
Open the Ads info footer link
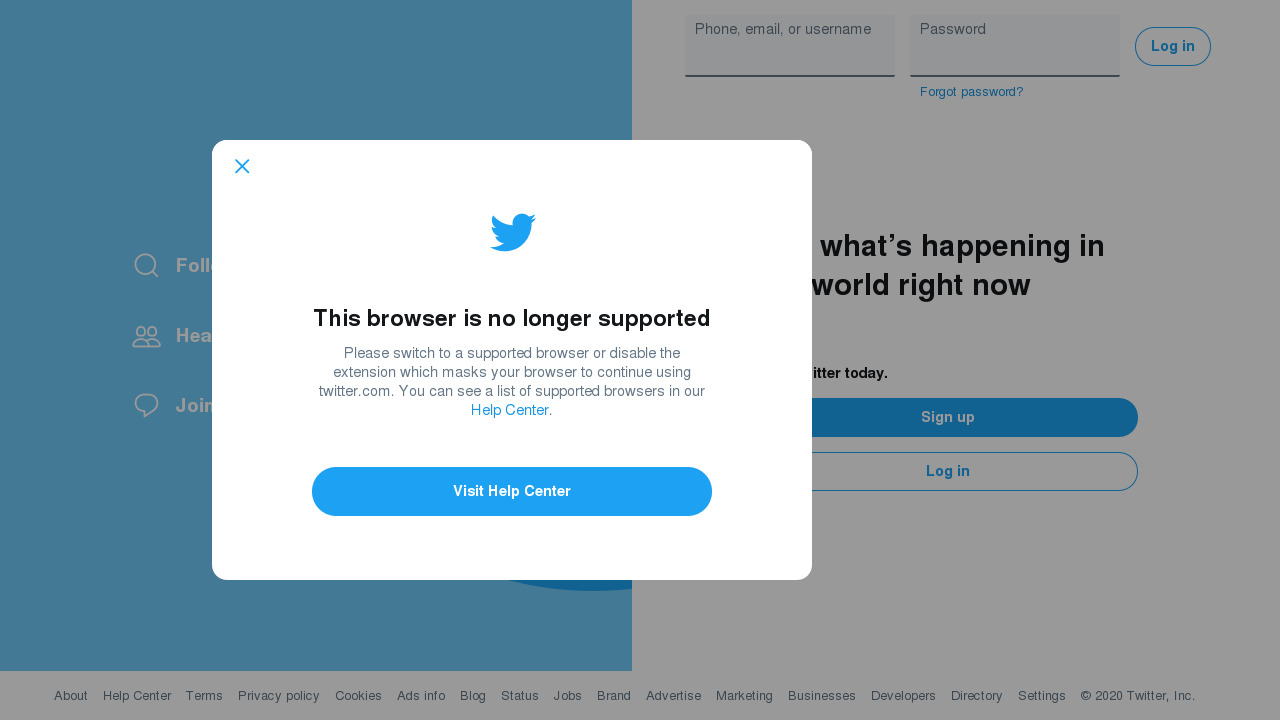(421, 696)
